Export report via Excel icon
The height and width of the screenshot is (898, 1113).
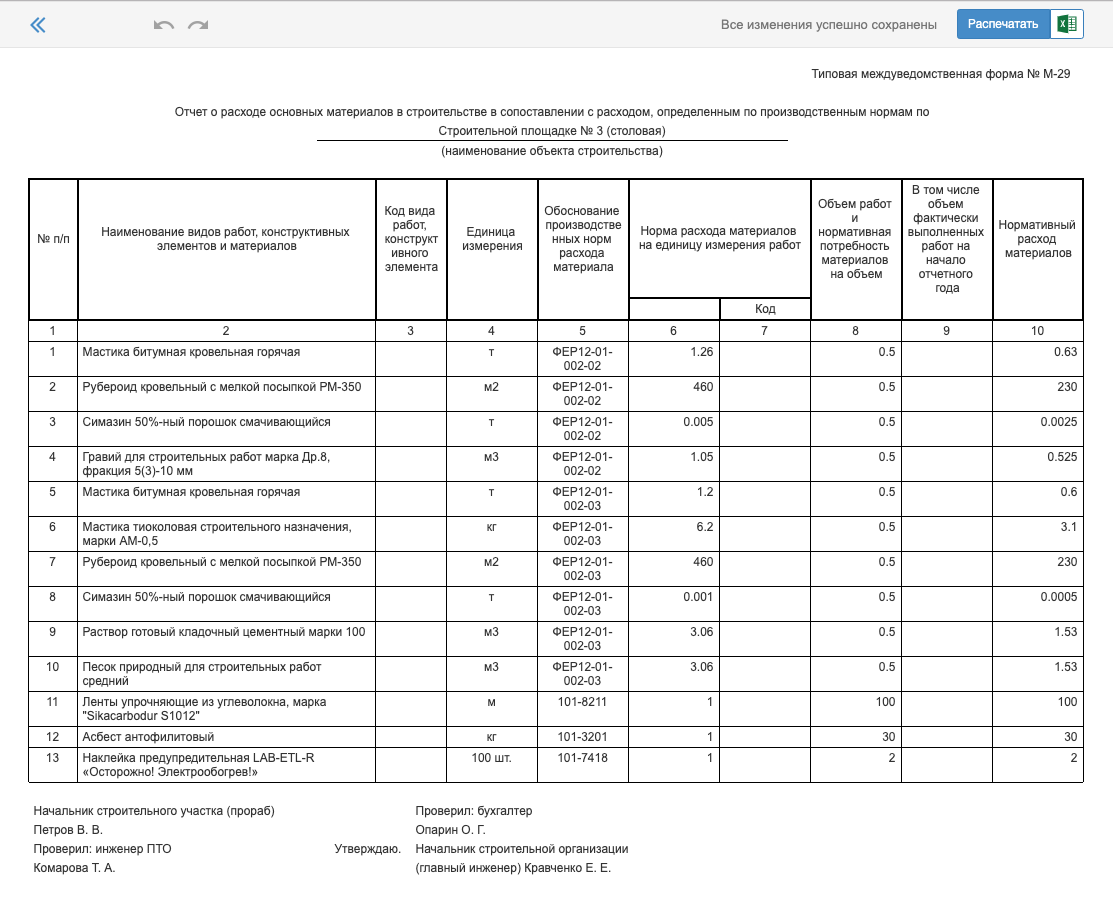click(x=1068, y=24)
